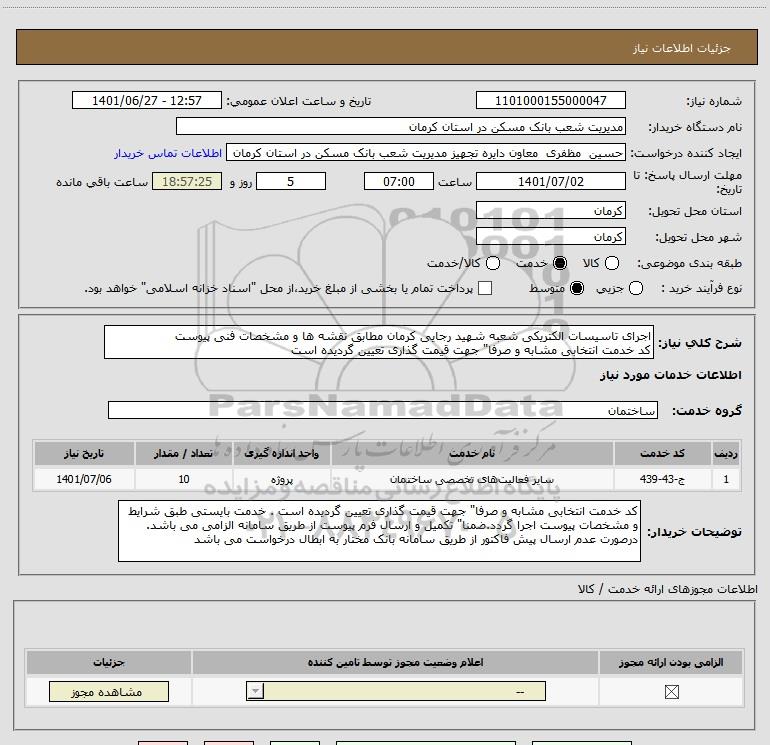Click service code cell ج-43-439
The width and height of the screenshot is (770, 745).
[662, 479]
